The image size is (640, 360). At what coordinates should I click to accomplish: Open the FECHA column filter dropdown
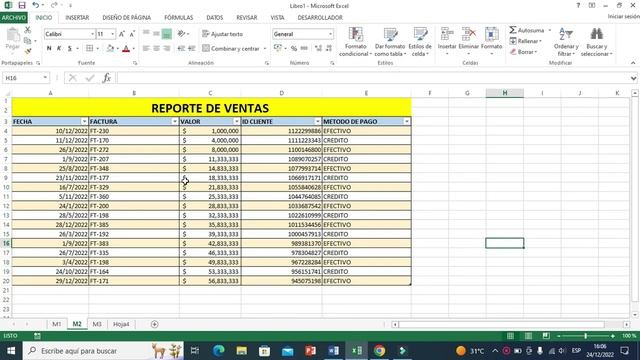pos(84,122)
